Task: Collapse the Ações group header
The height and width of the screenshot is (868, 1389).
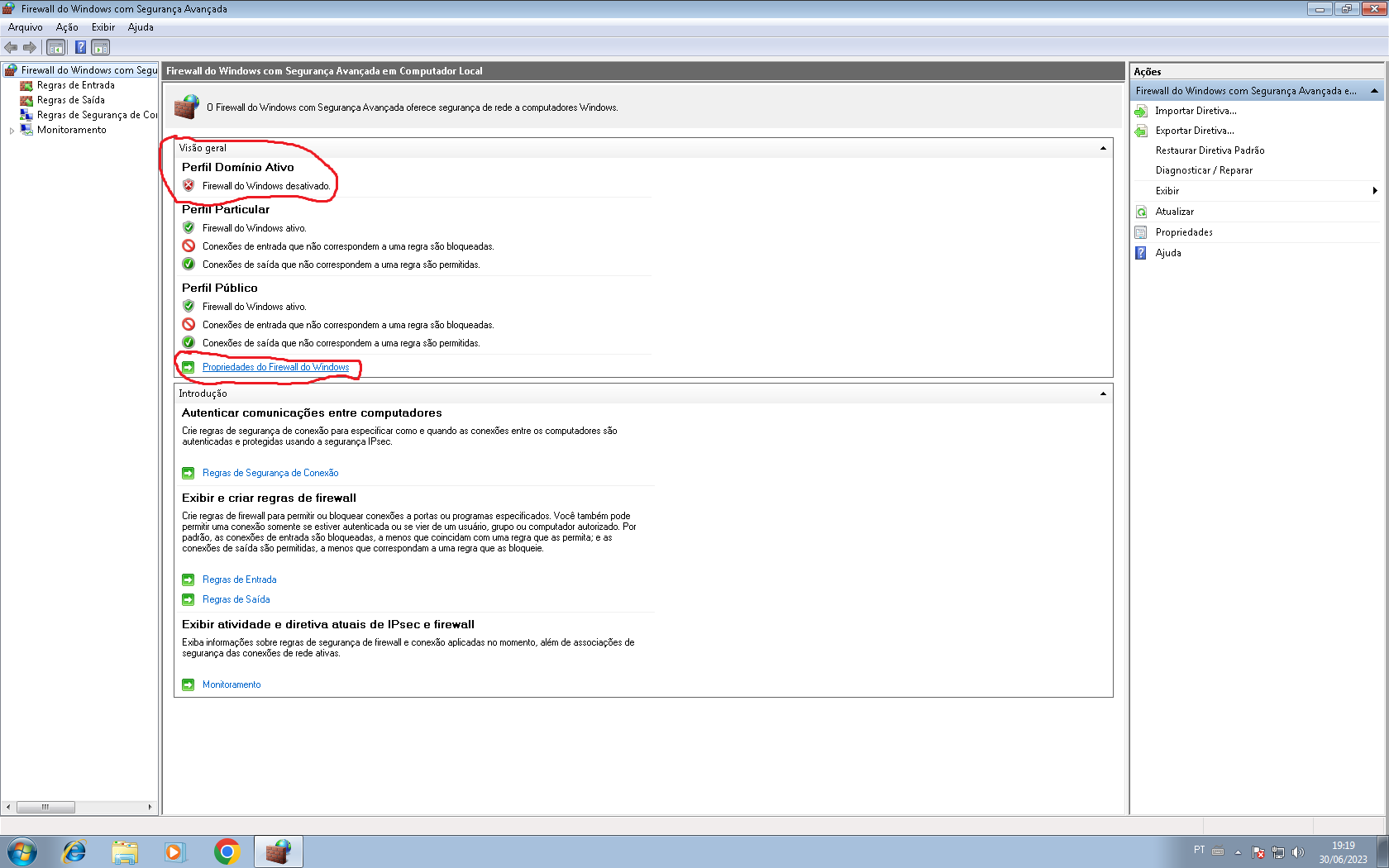Action: coord(1374,91)
